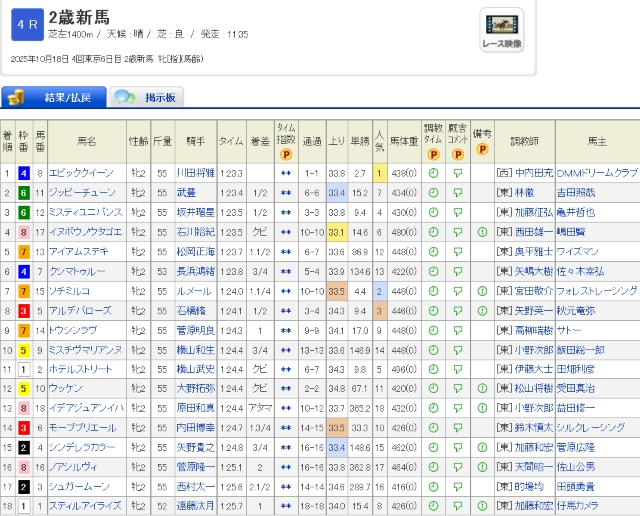Click the 備考 remark icon for イヌボウノウタゴエ
This screenshot has width=640, height=516.
pyautogui.click(x=483, y=232)
